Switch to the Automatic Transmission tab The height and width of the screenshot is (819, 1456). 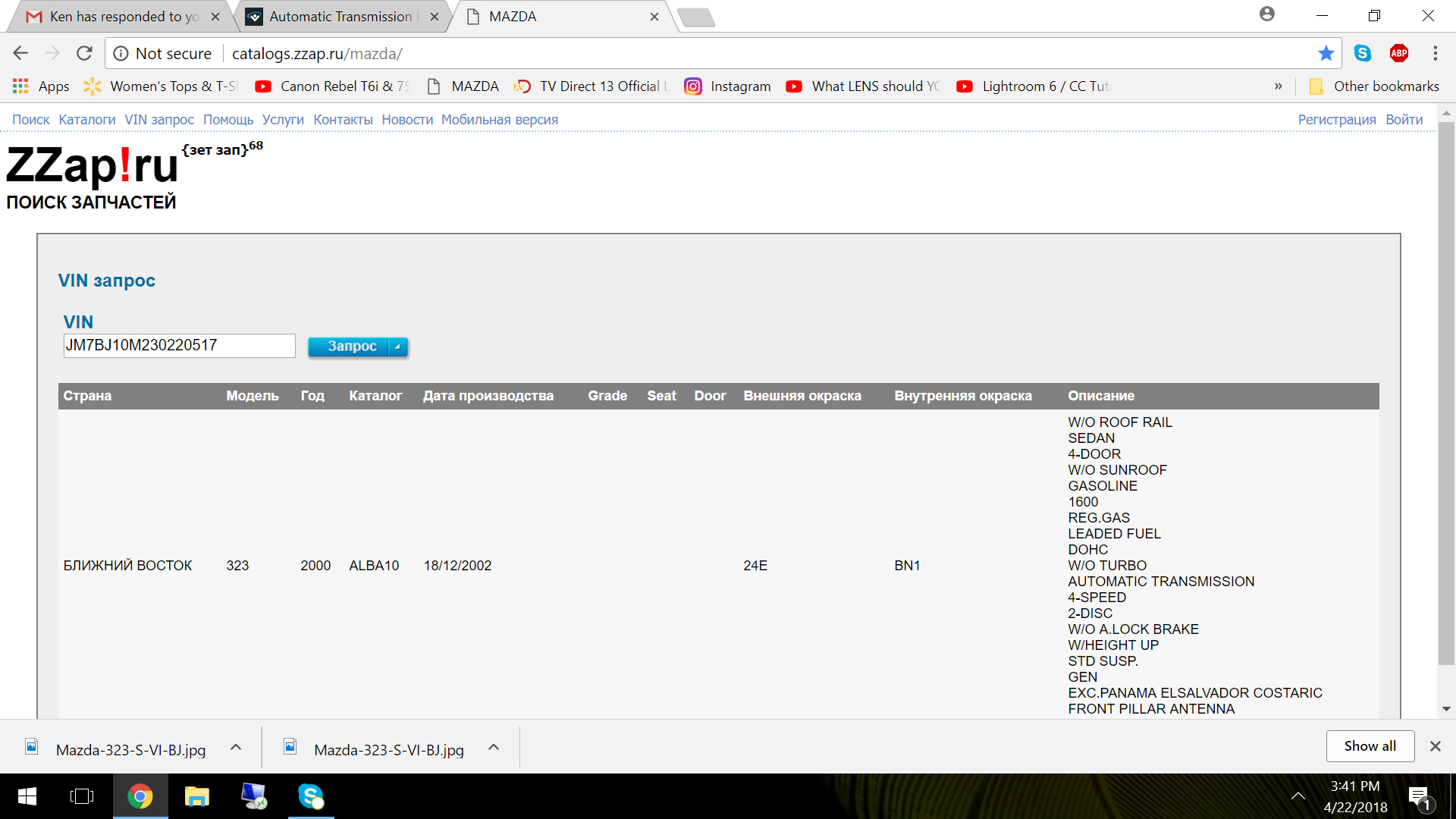coord(340,17)
